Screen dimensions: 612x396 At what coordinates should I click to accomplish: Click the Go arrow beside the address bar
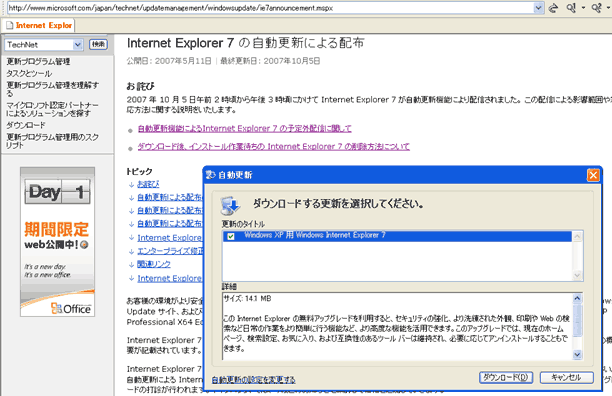click(x=553, y=8)
